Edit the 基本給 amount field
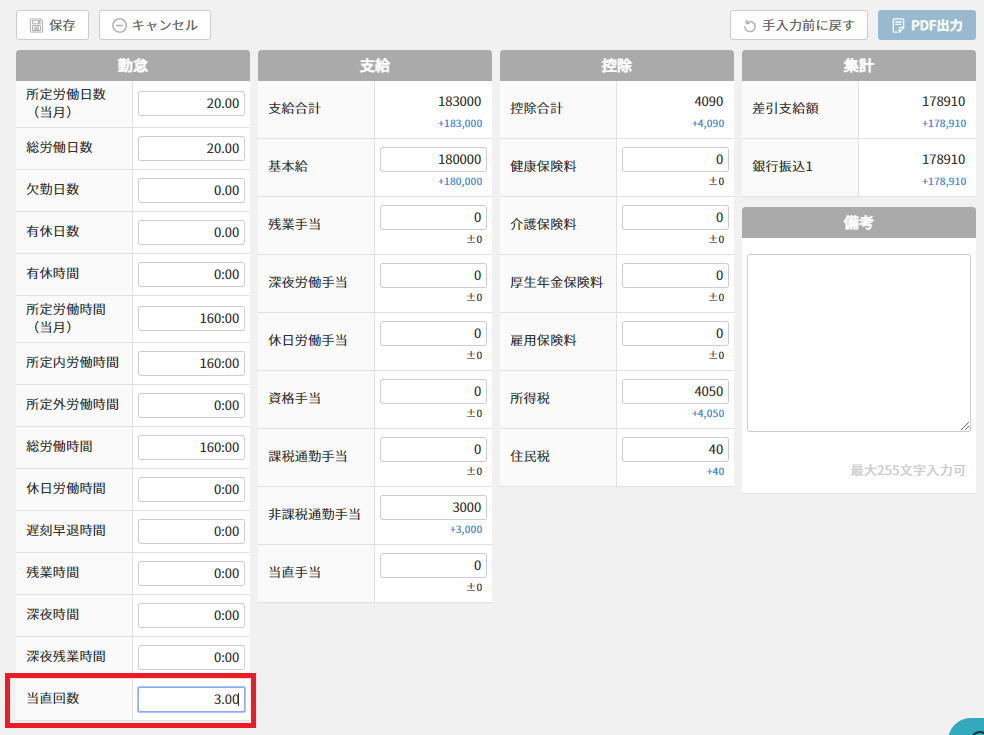 433,159
